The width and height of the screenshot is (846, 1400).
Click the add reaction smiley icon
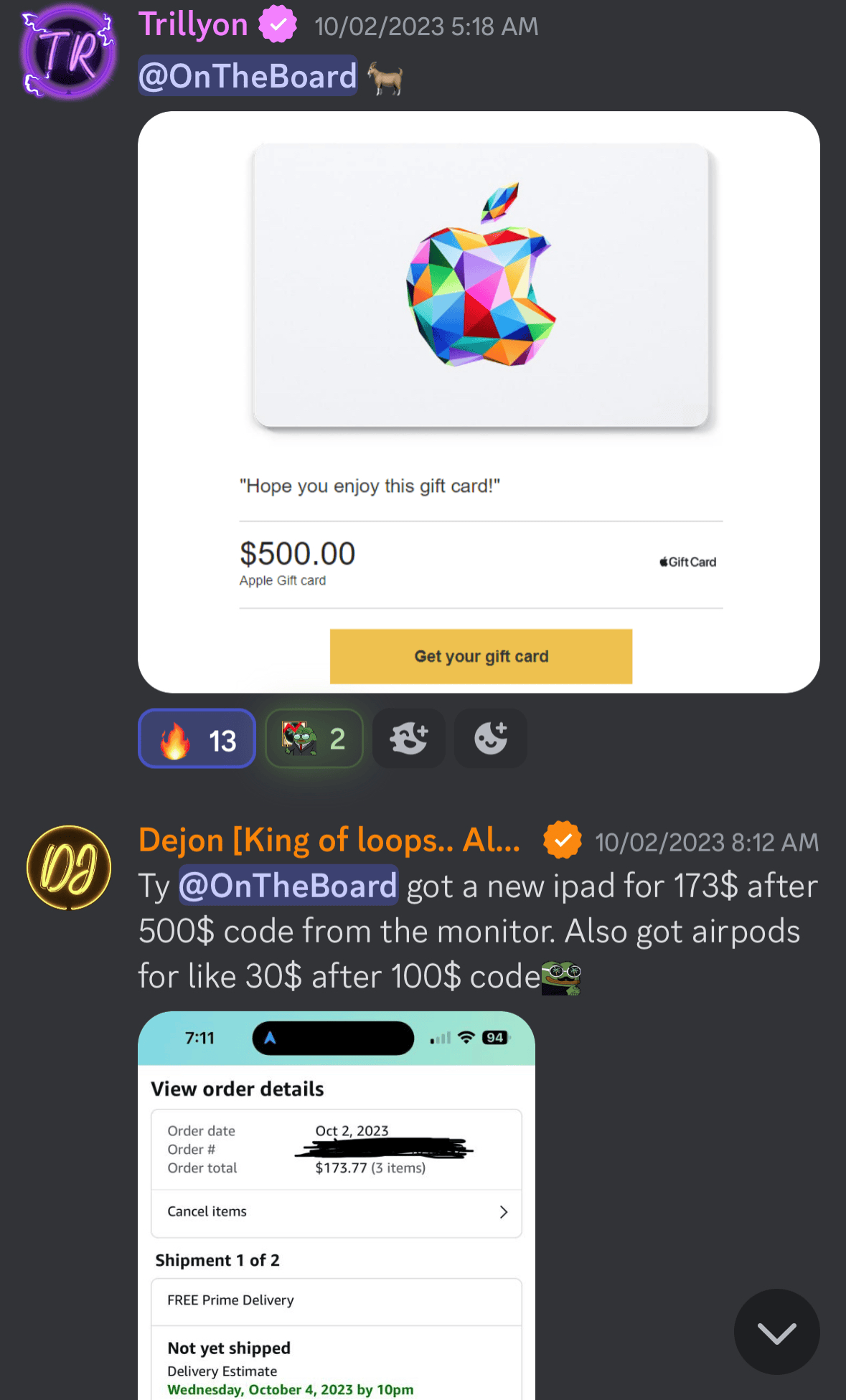(491, 739)
